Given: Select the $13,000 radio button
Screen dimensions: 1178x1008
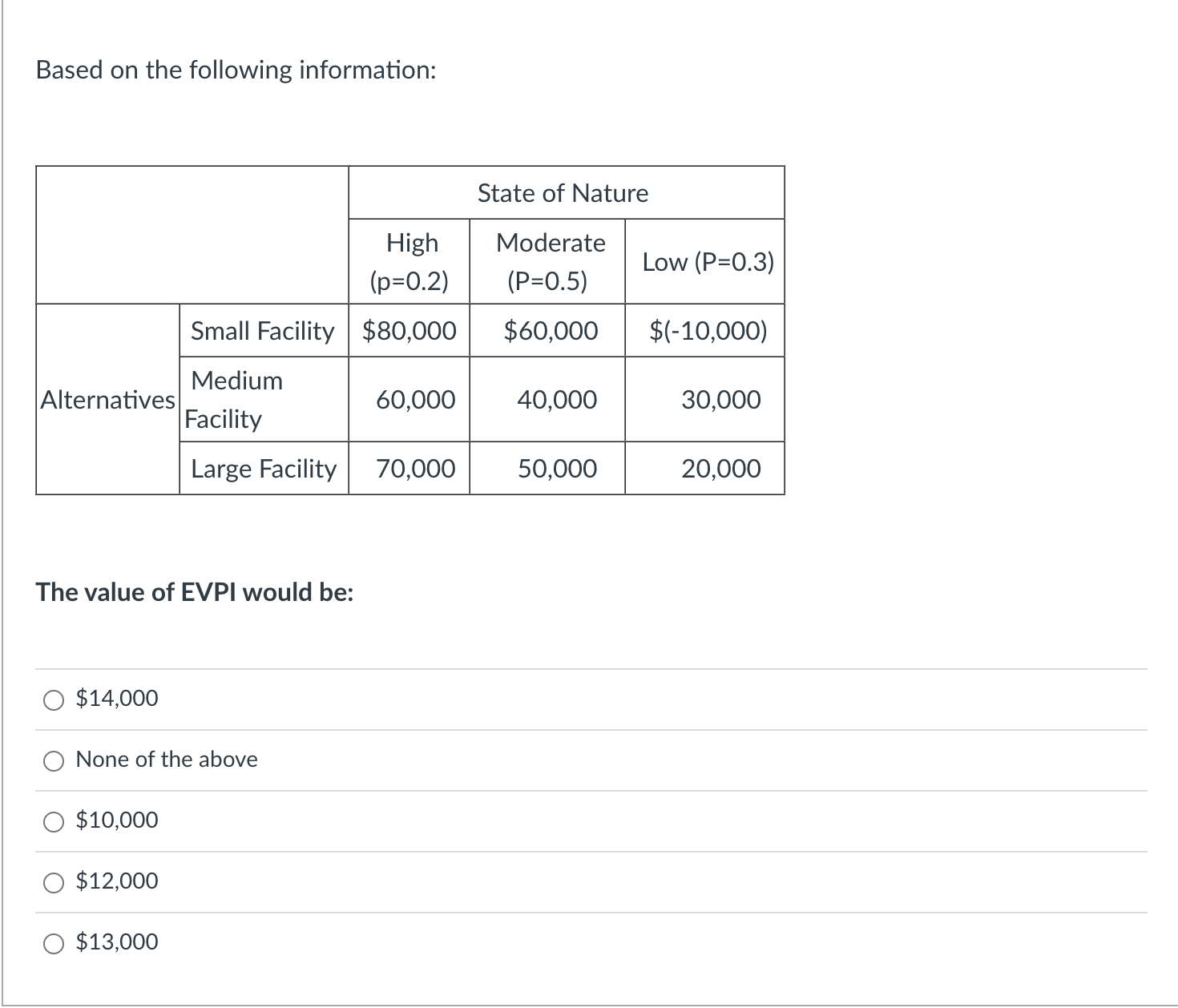Looking at the screenshot, I should tap(54, 944).
